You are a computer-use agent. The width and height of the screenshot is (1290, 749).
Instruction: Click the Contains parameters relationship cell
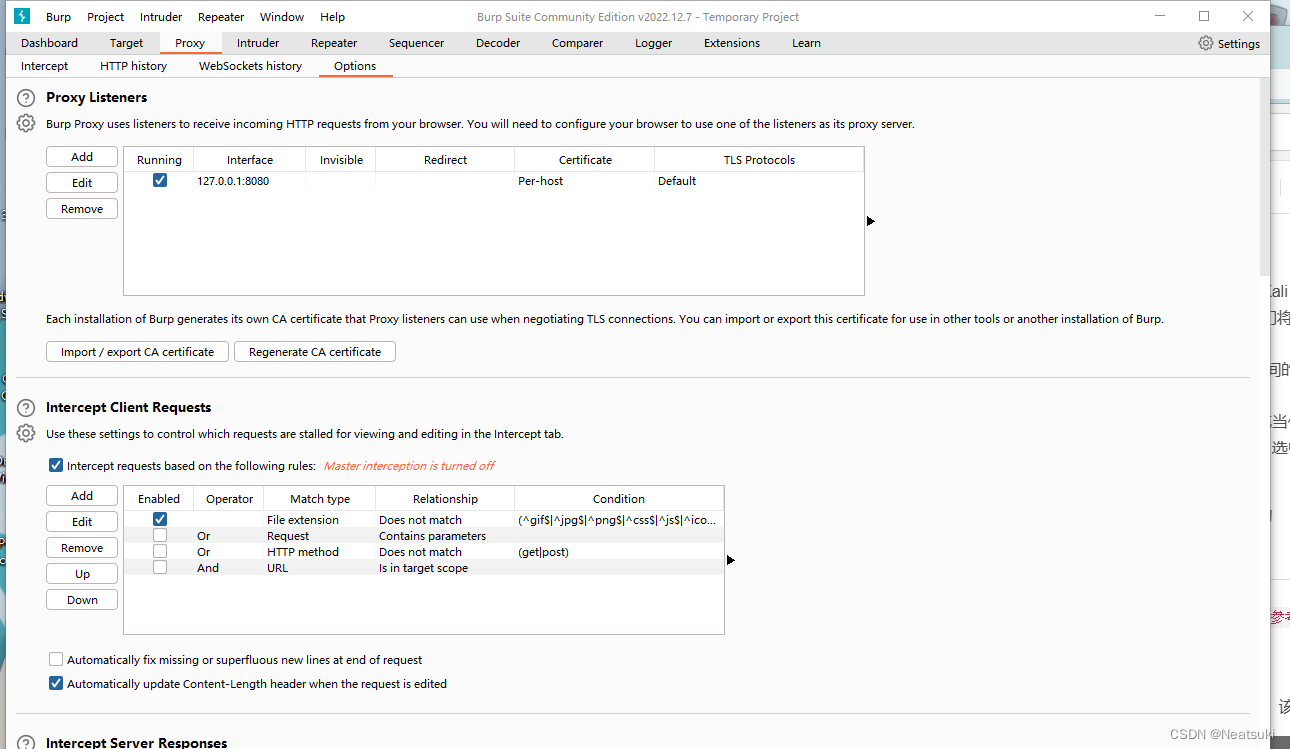445,536
